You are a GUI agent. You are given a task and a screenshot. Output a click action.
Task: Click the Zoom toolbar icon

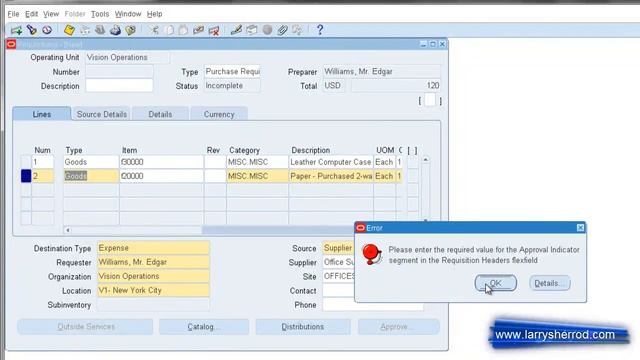tap(252, 30)
